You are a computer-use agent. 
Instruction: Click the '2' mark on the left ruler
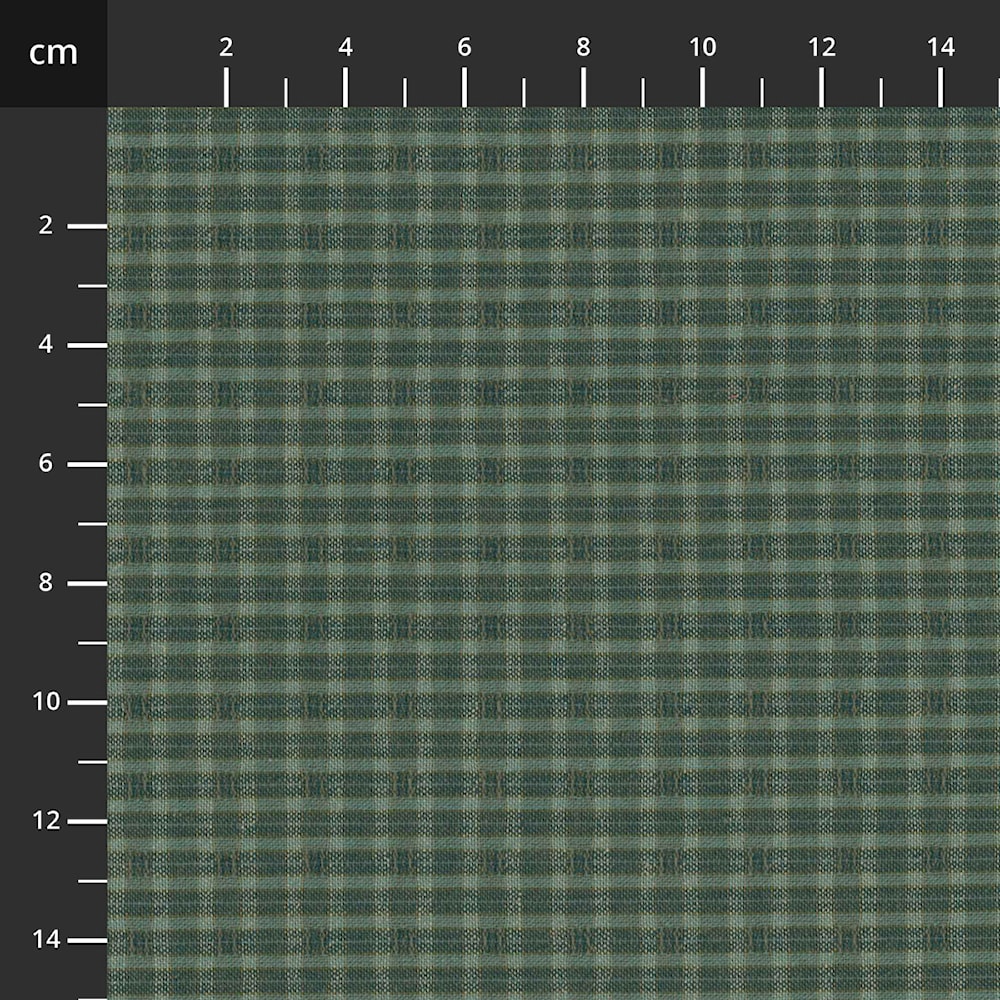[45, 225]
